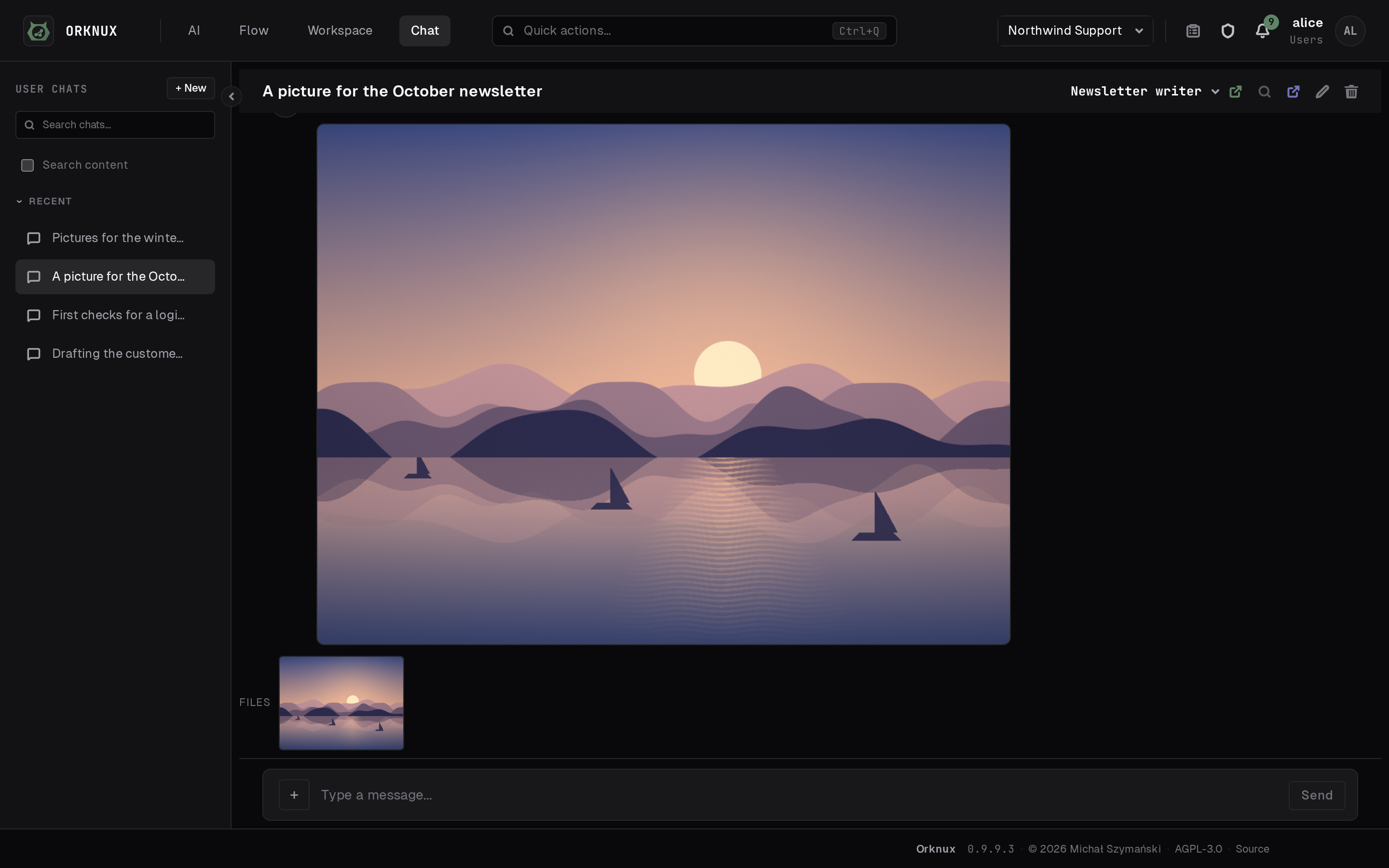Click the + New chat button
The width and height of the screenshot is (1389, 868).
click(191, 88)
